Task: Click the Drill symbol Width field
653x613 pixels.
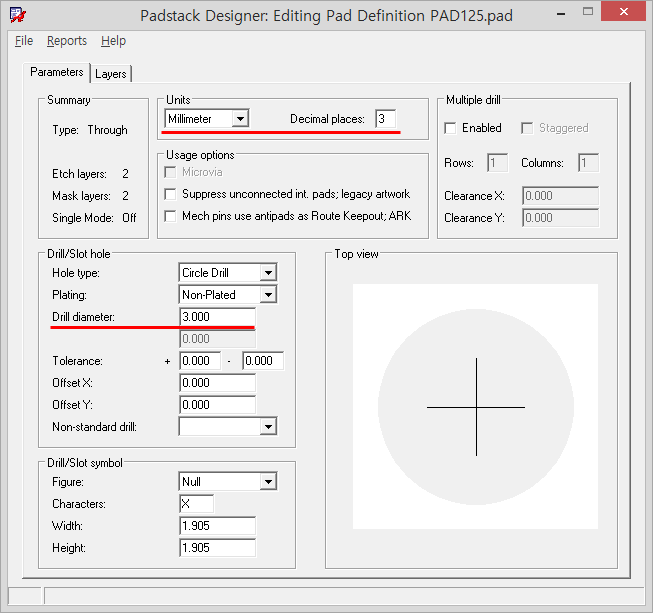Action: [217, 526]
